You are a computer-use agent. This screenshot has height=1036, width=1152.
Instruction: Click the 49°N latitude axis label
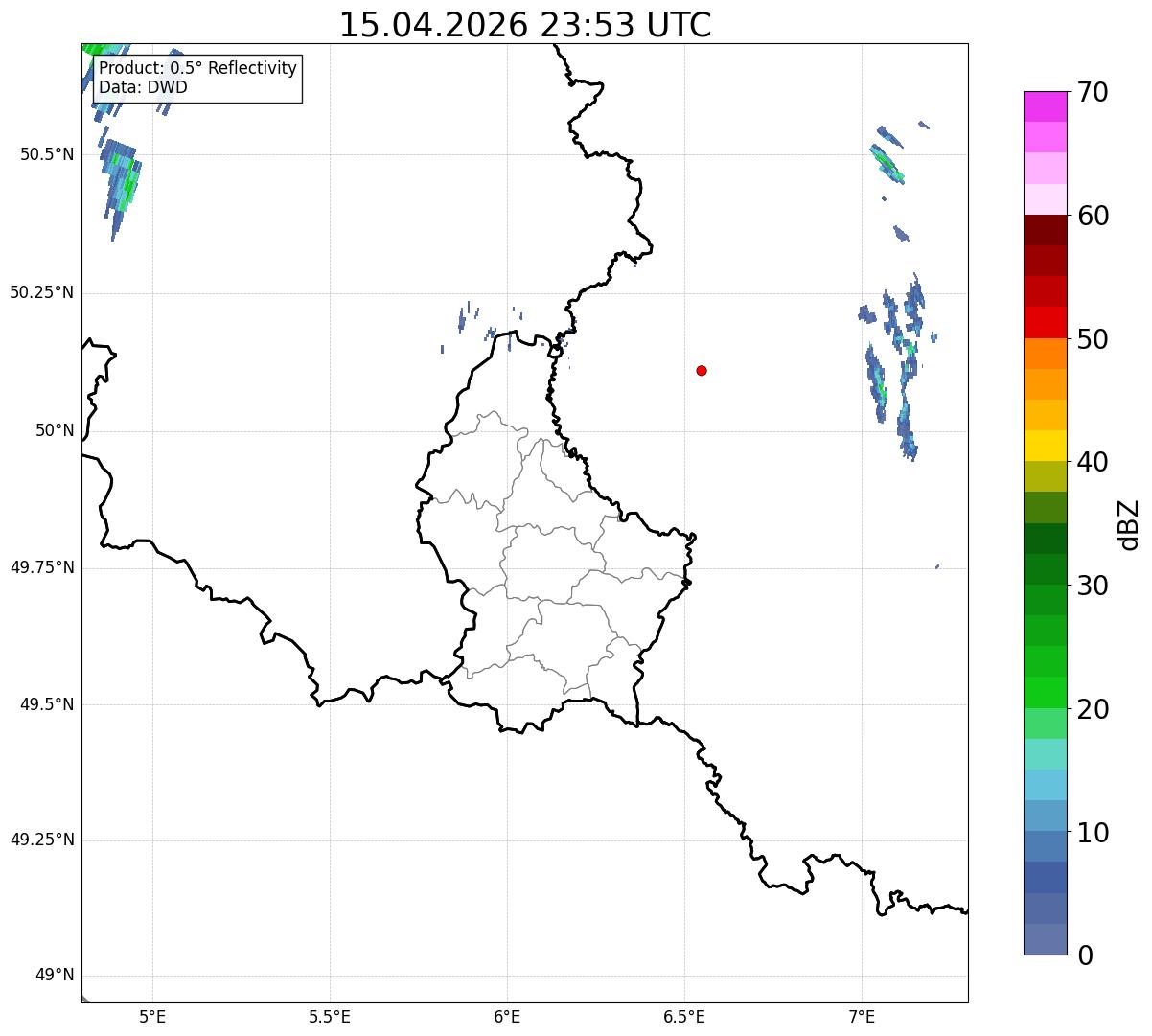pos(55,976)
